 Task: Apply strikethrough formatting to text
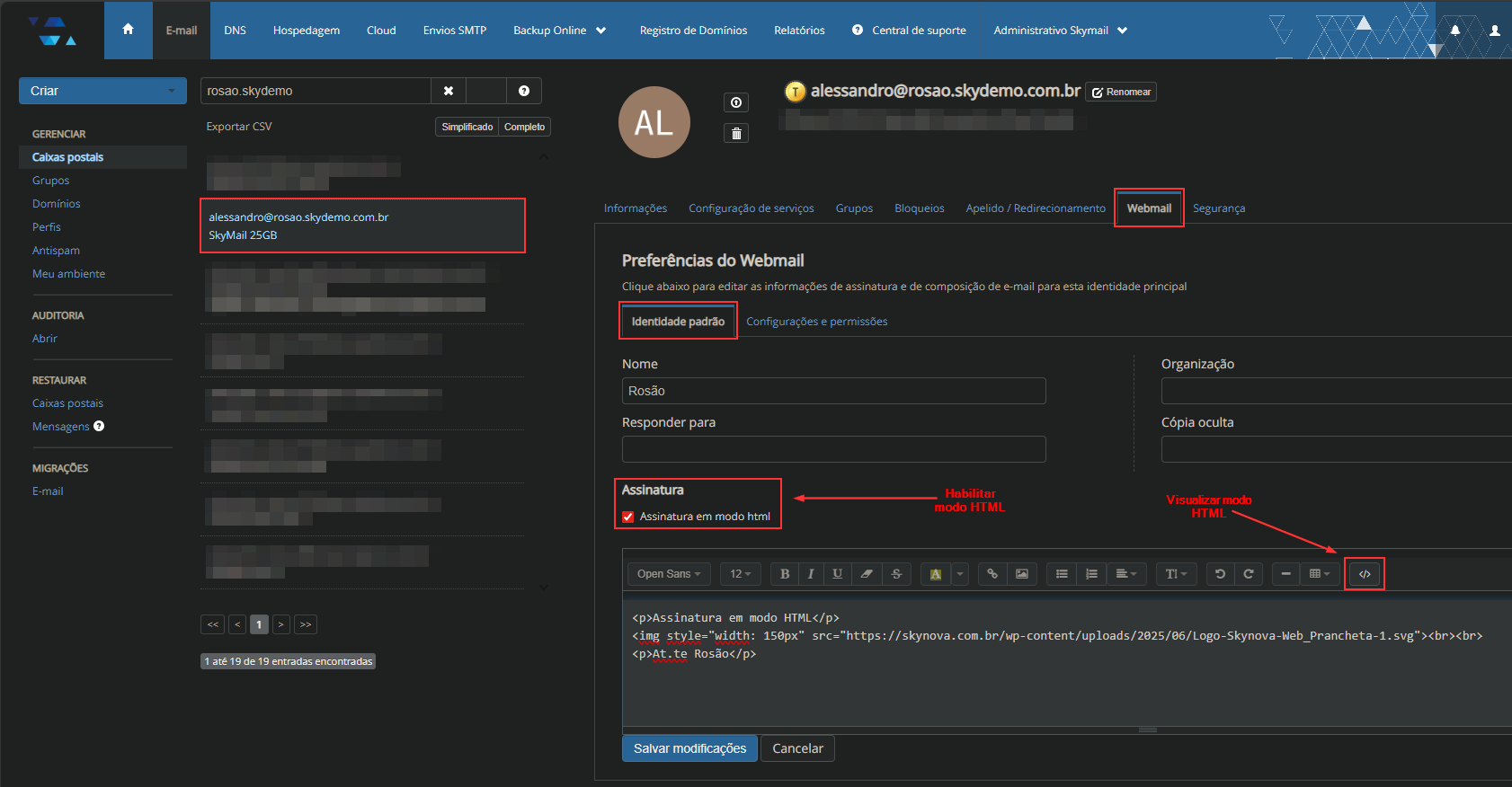point(896,574)
